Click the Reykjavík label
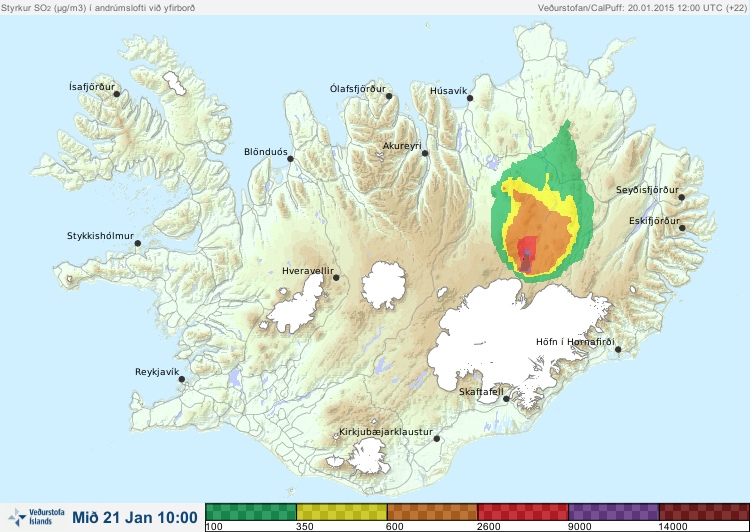 click(x=157, y=372)
